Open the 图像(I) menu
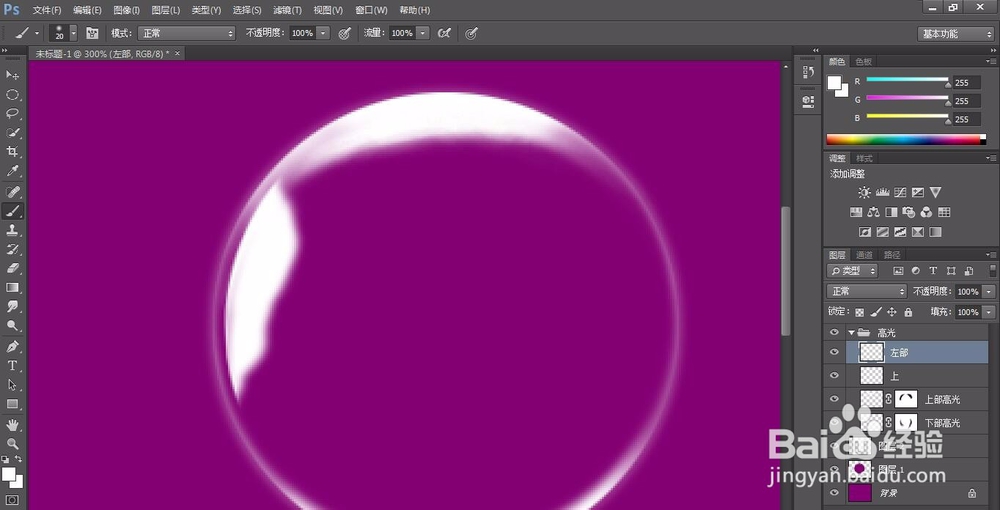This screenshot has width=1000, height=510. coord(126,10)
